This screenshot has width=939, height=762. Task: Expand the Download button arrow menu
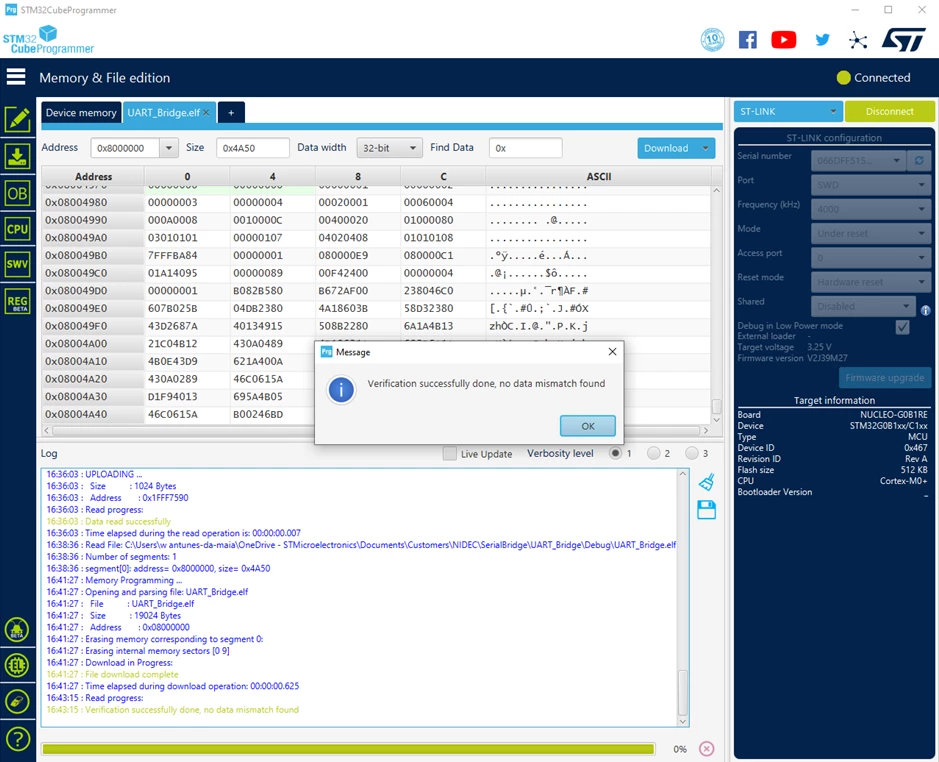coord(705,148)
